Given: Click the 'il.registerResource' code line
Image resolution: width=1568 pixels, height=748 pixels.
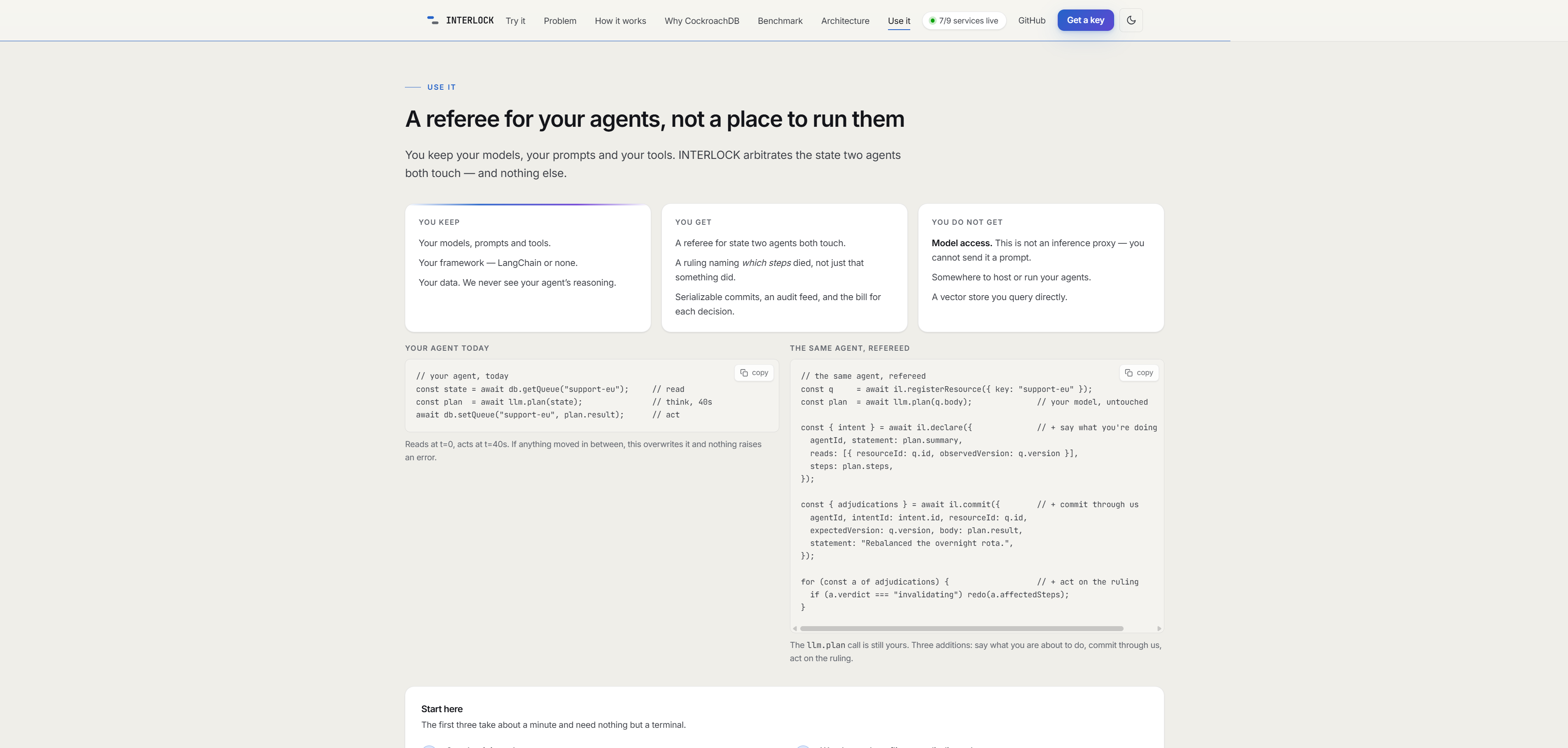Looking at the screenshot, I should tap(946, 389).
